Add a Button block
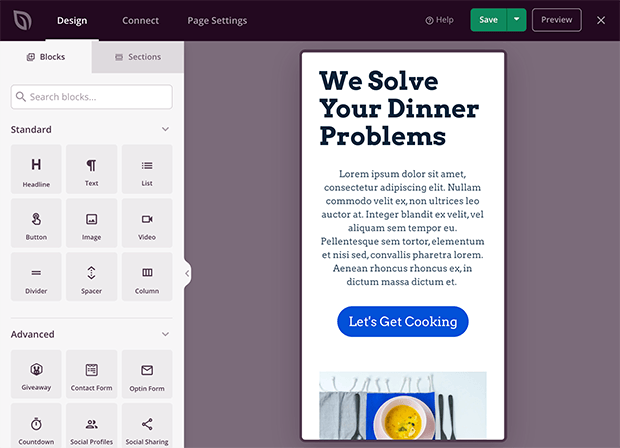The image size is (620, 448). coord(36,223)
